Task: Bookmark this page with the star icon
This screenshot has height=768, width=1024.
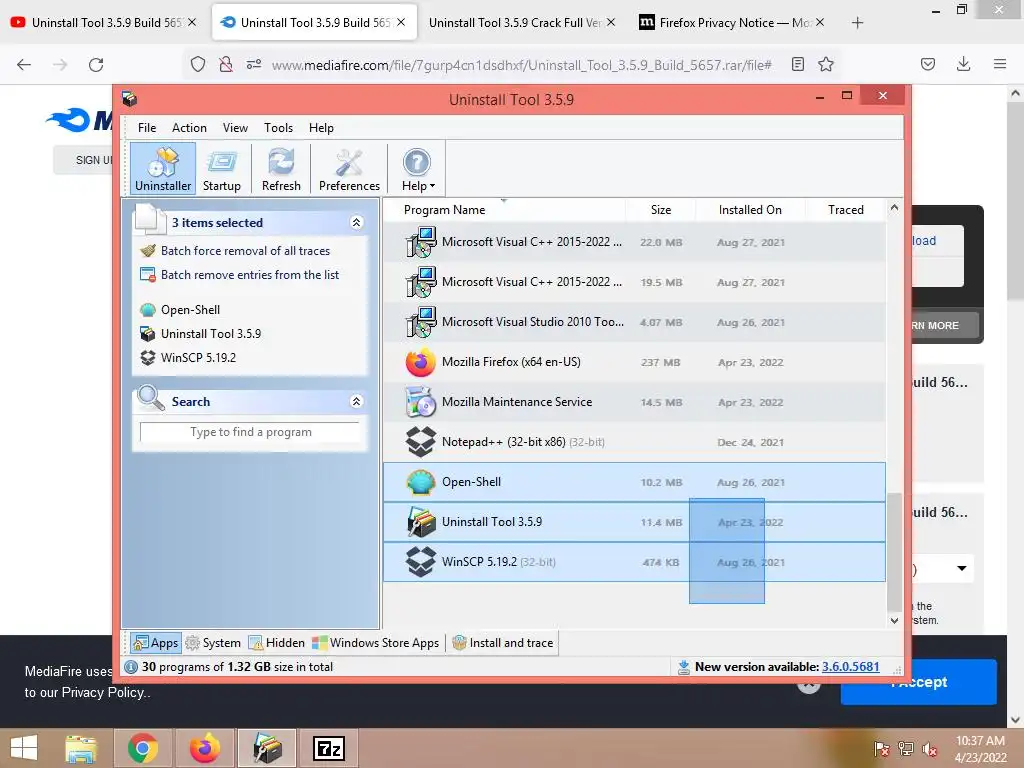Action: [x=826, y=64]
